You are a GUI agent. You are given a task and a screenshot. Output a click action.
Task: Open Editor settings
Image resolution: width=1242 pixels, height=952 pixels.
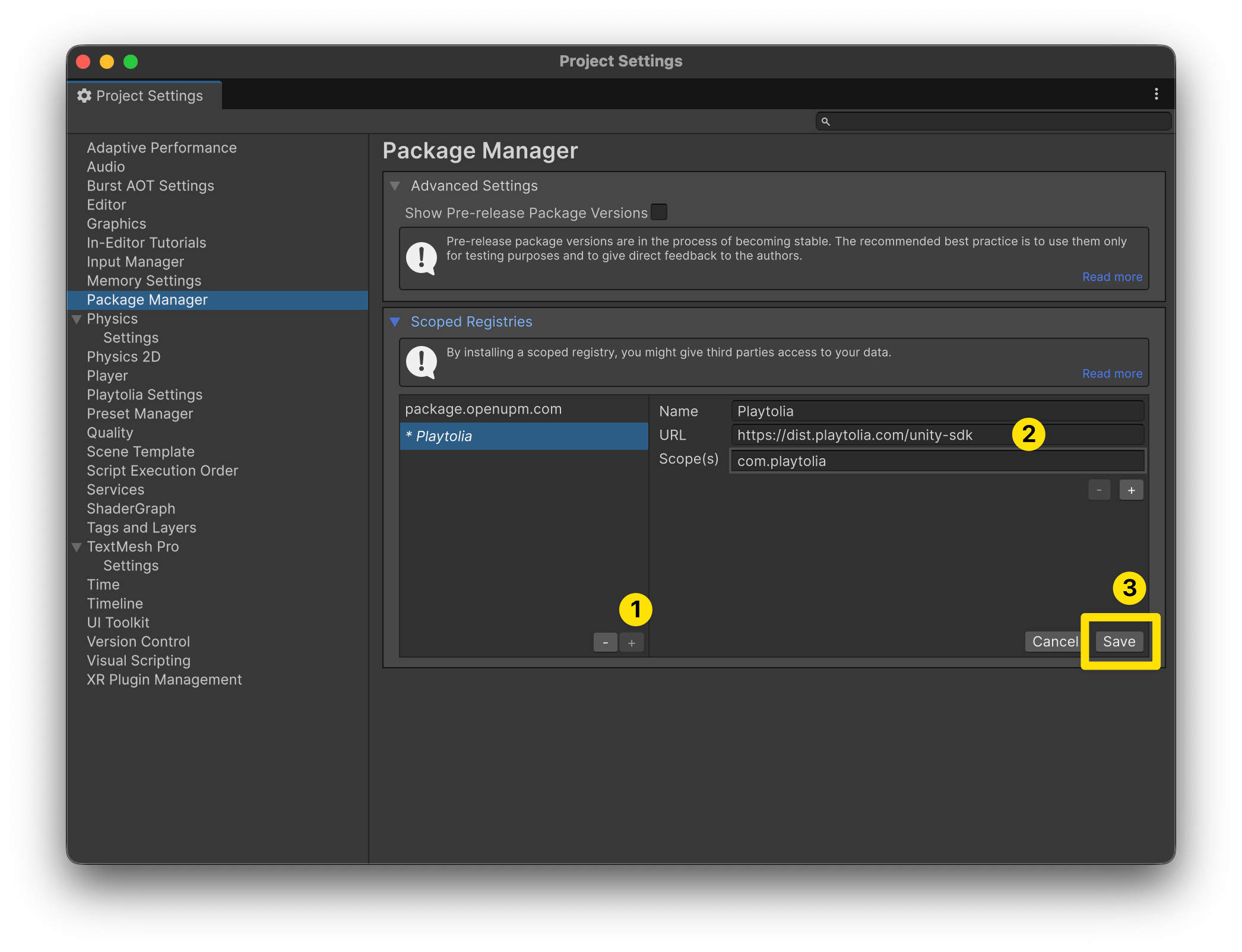coord(106,205)
